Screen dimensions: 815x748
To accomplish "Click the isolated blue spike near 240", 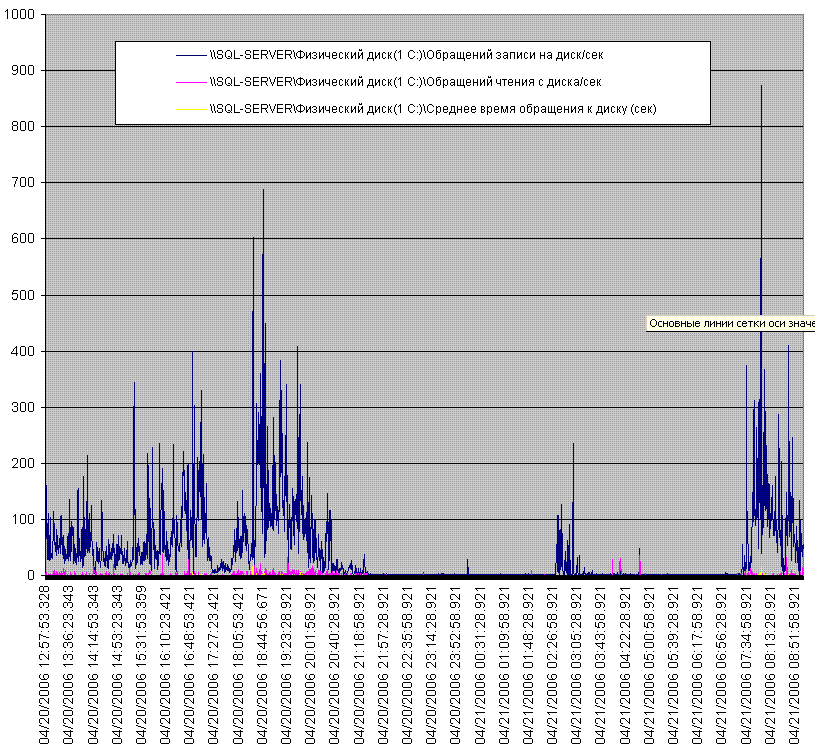I will (573, 445).
